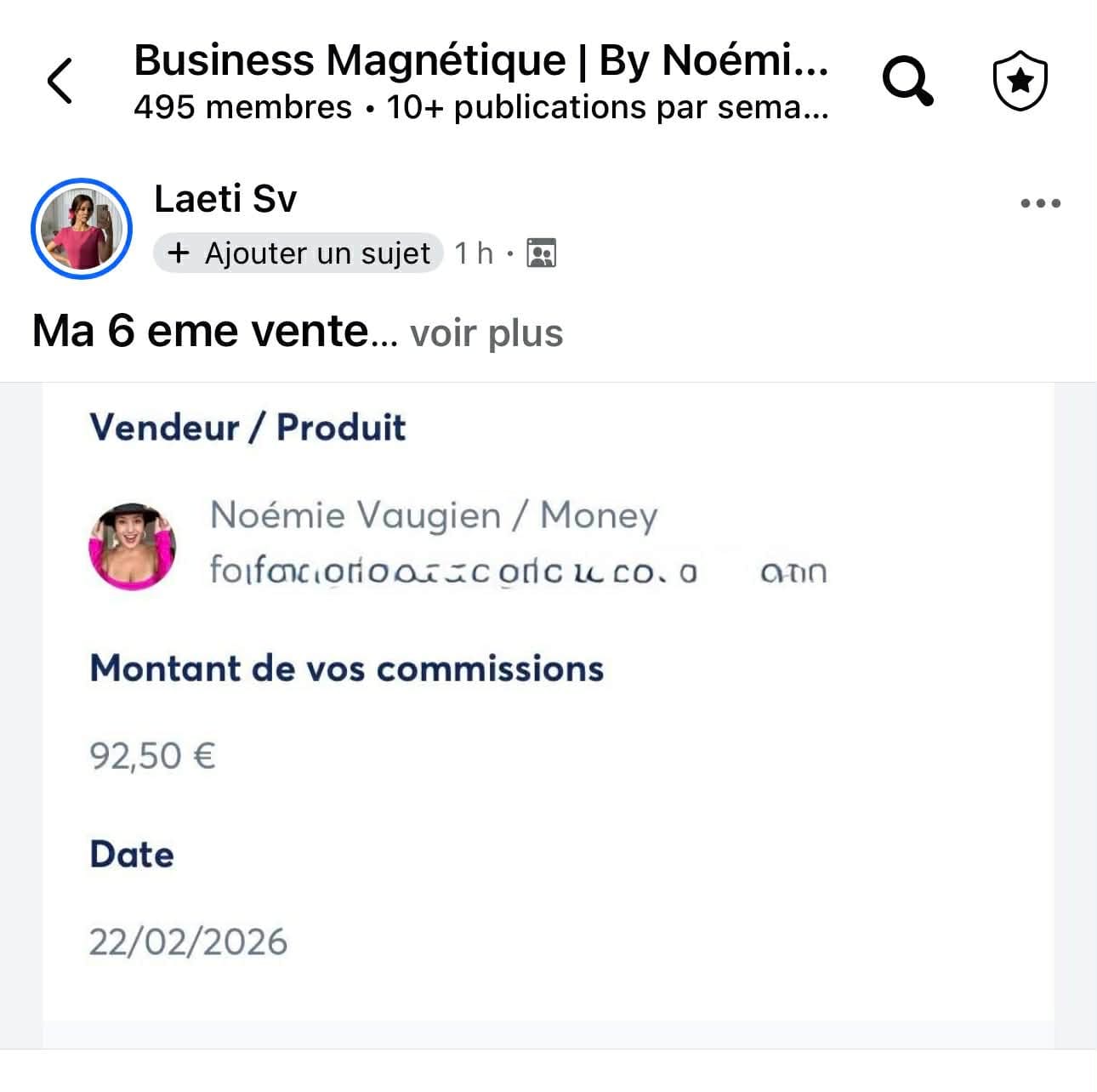Tap the 495 membres subtitle
This screenshot has width=1097, height=1092.
click(243, 108)
